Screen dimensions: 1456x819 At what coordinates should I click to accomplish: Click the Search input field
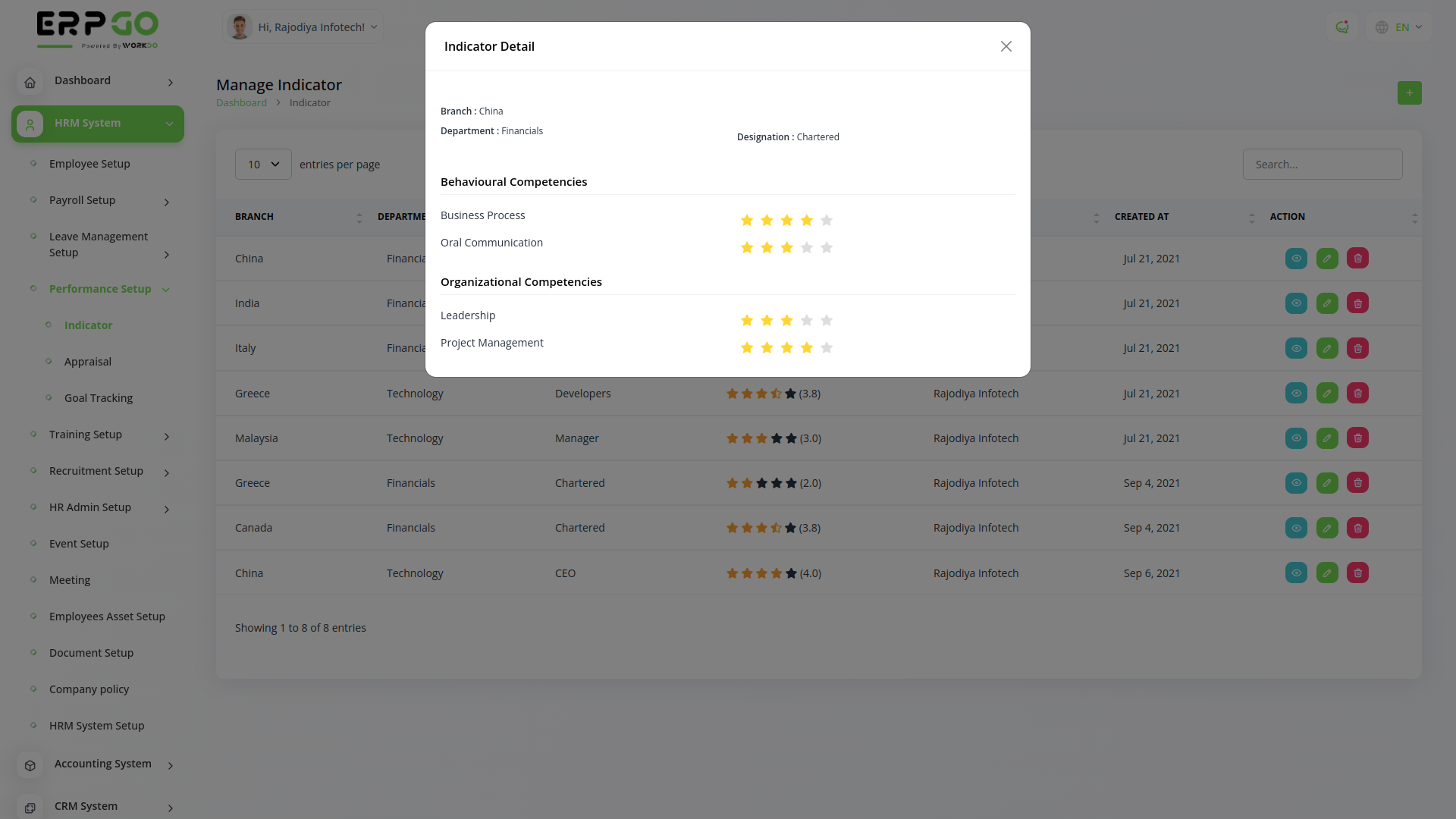[x=1322, y=165]
